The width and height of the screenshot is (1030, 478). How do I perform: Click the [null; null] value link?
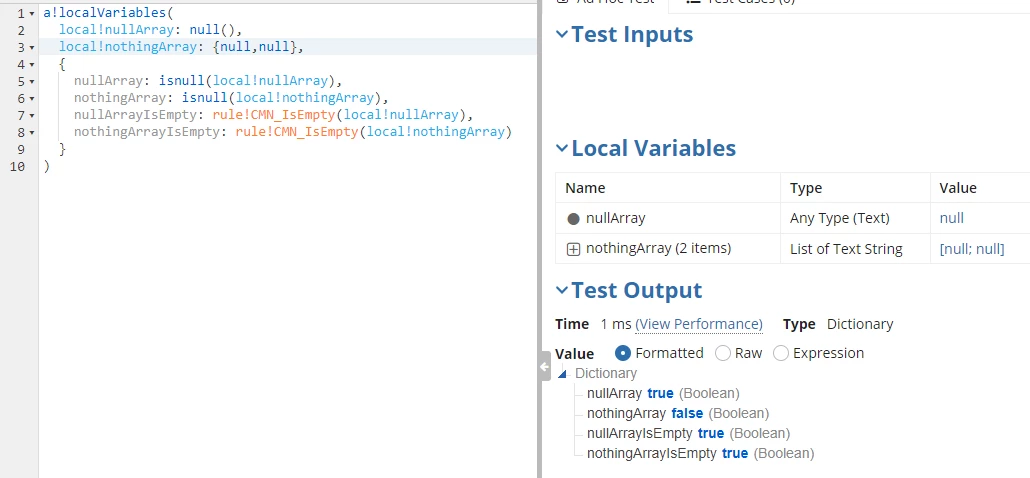pos(972,250)
